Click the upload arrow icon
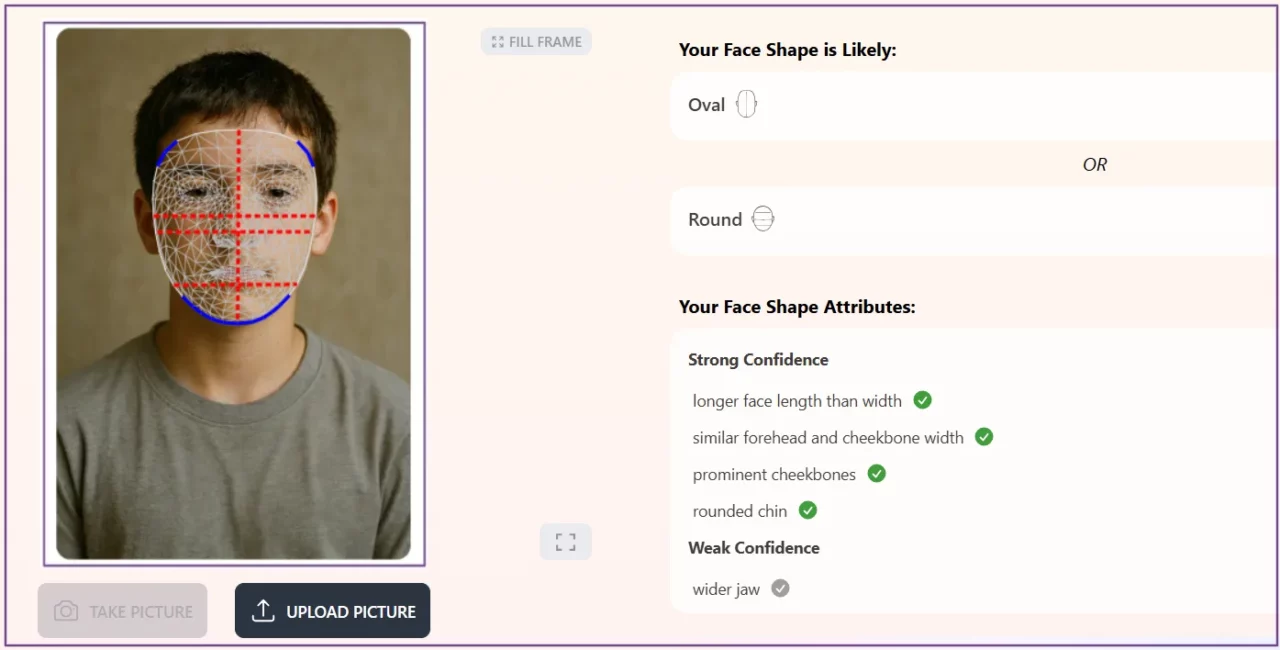 click(263, 611)
